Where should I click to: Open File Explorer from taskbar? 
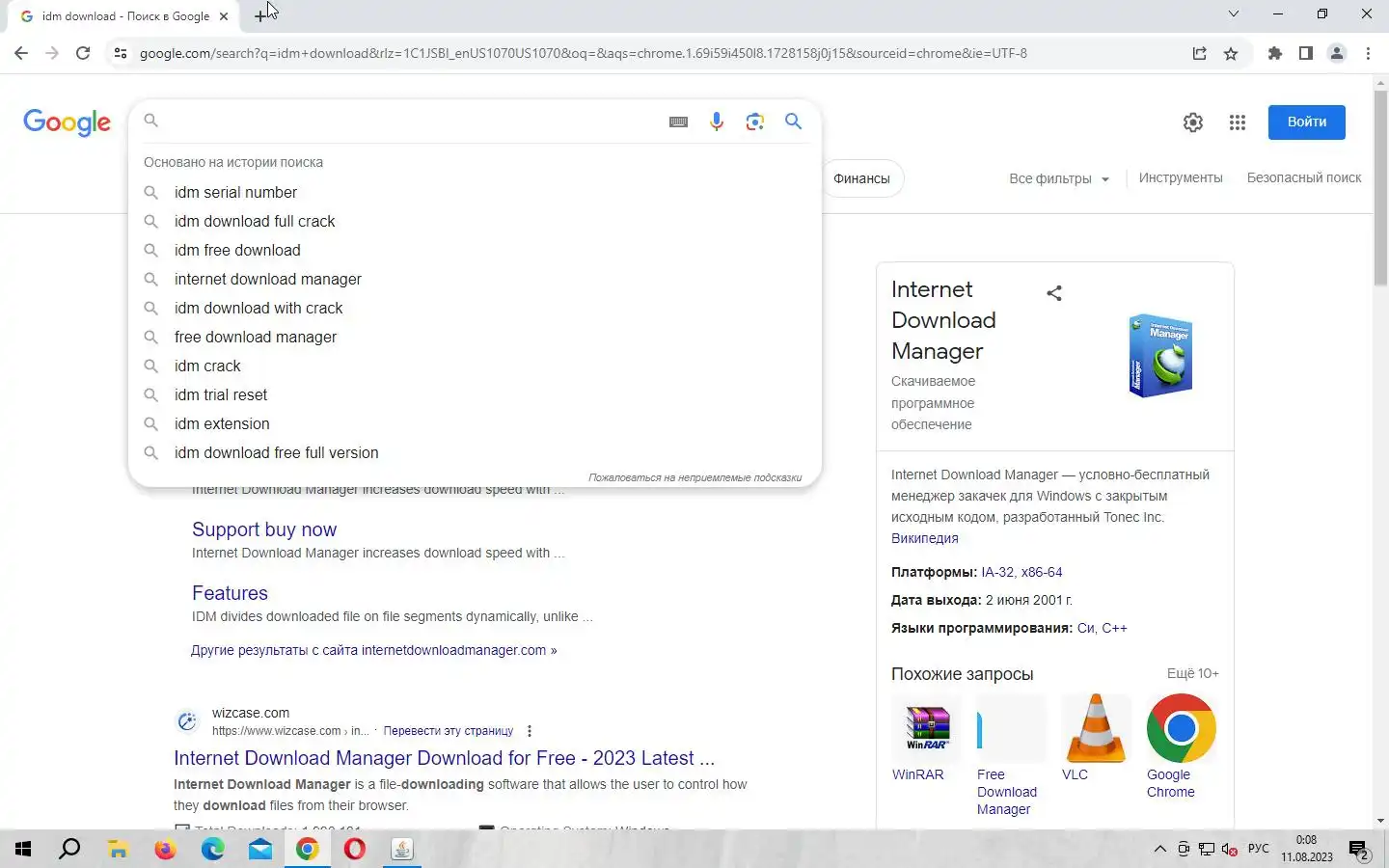click(118, 850)
